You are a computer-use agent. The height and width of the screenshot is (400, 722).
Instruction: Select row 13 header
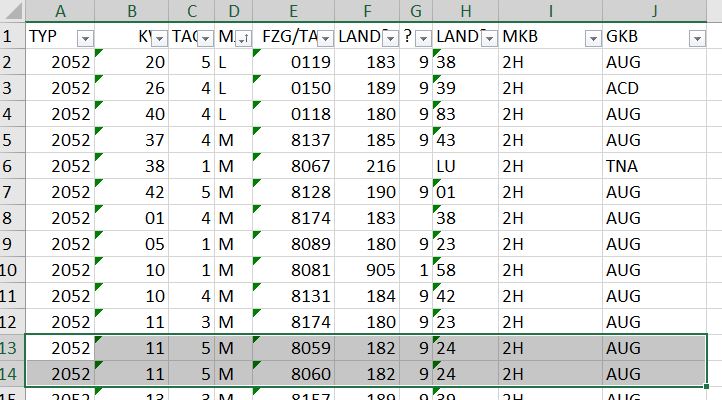12,347
